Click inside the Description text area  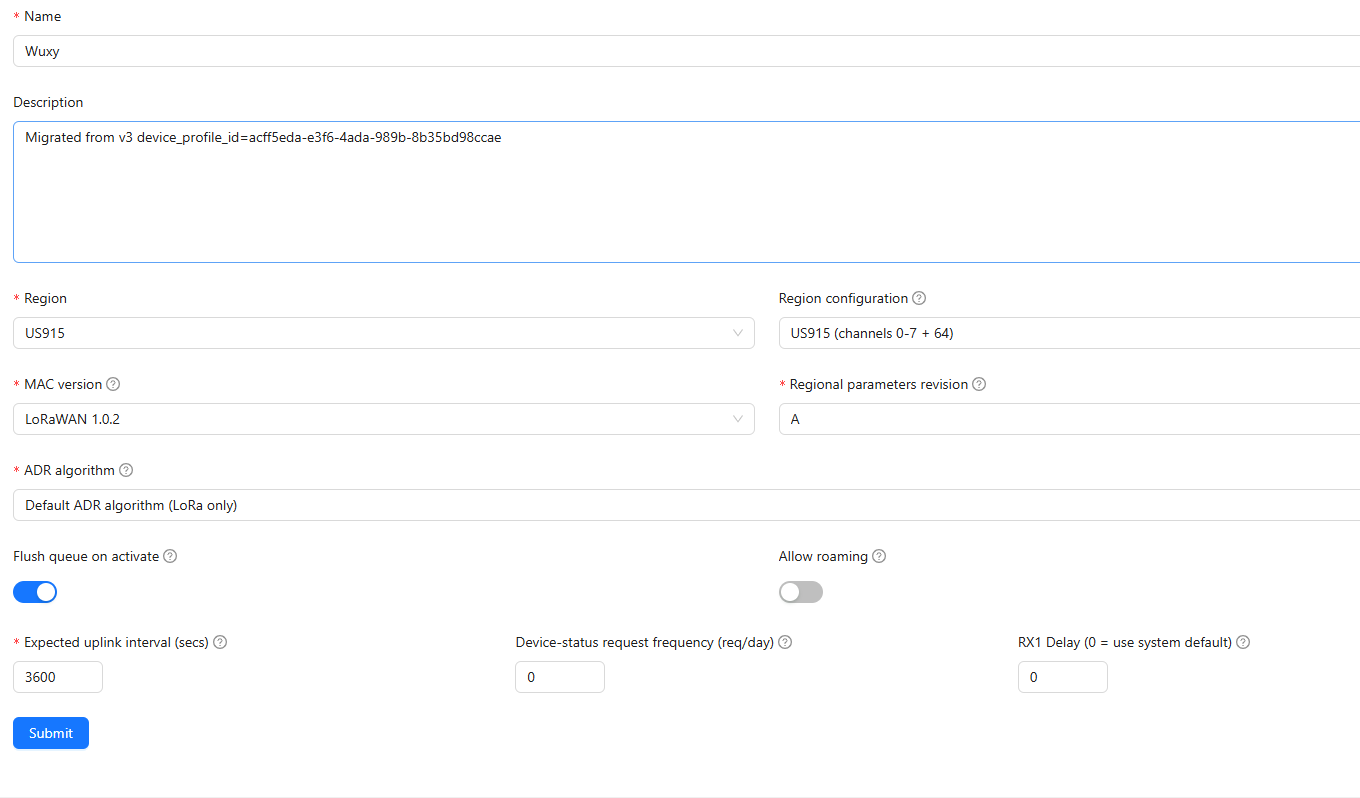pyautogui.click(x=680, y=192)
